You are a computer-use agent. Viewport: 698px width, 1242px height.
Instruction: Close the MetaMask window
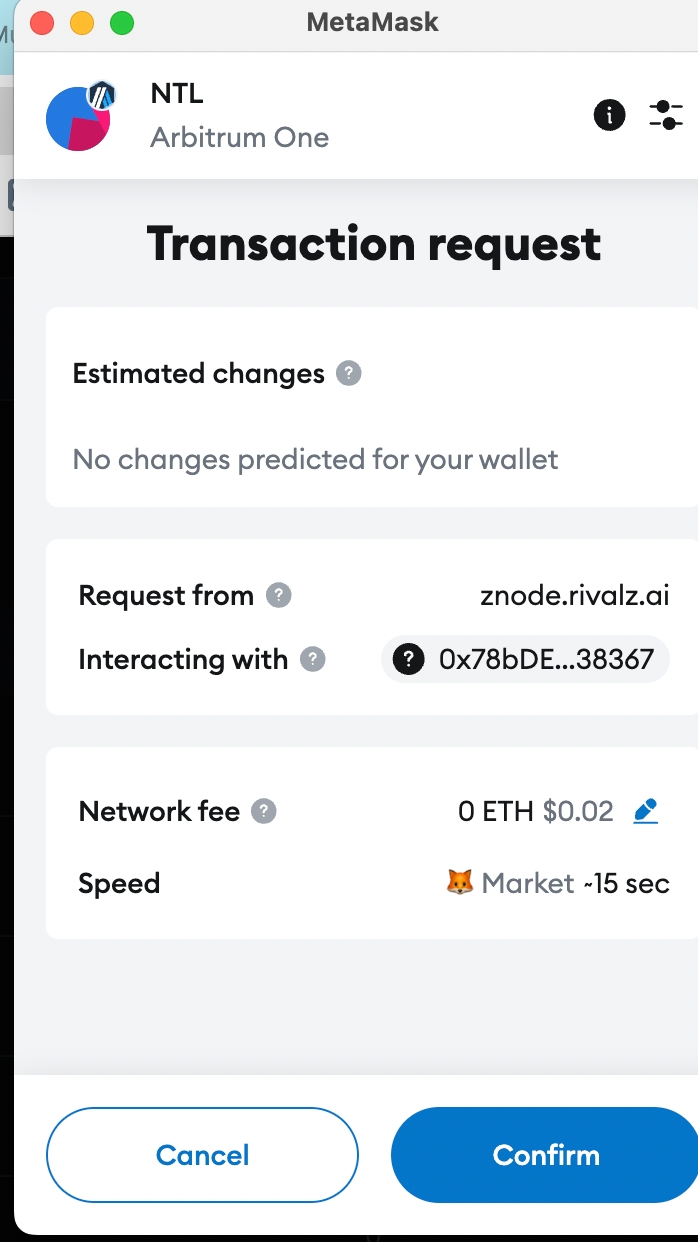tap(42, 23)
